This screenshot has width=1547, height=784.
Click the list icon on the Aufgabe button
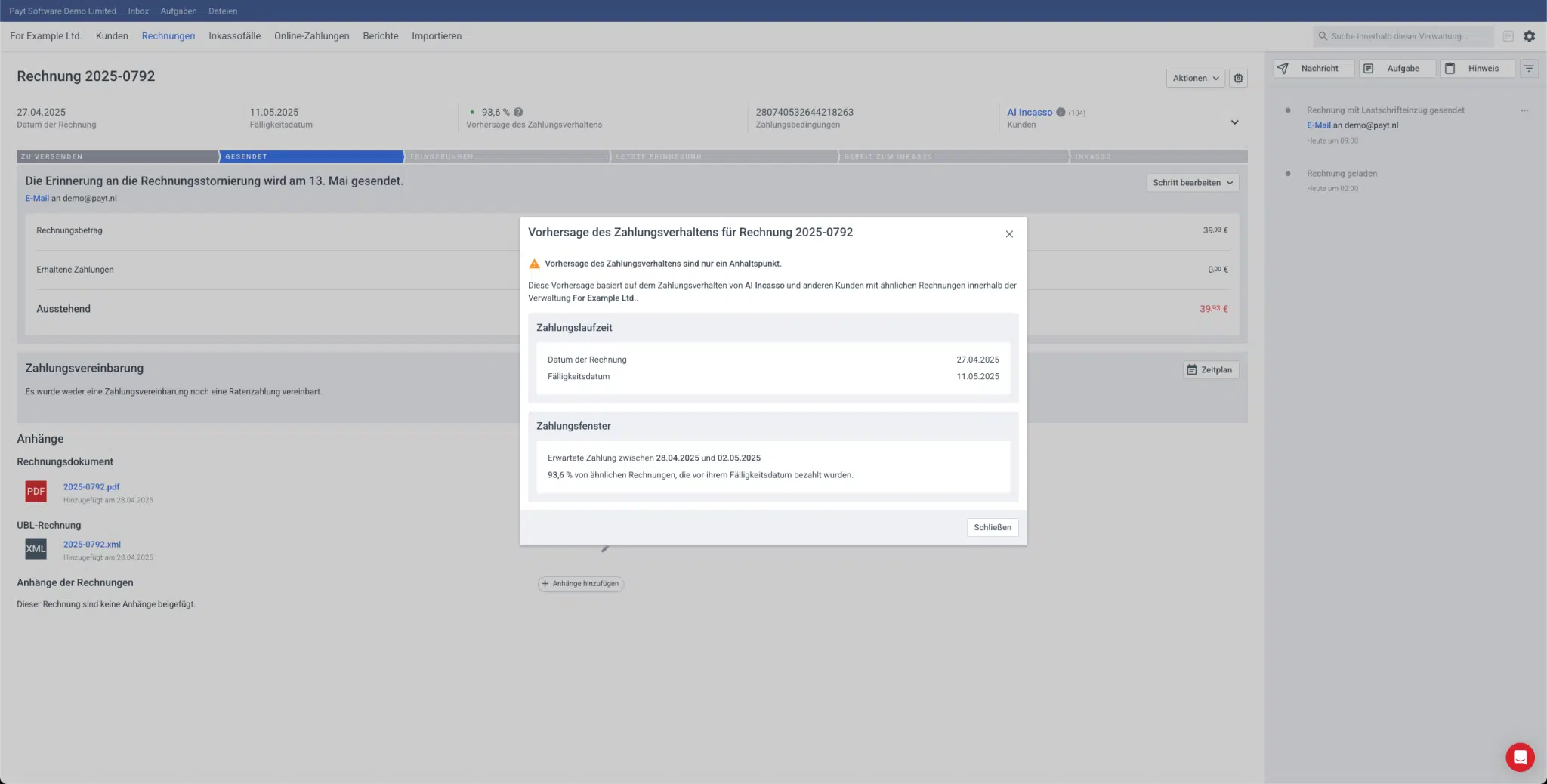1368,68
